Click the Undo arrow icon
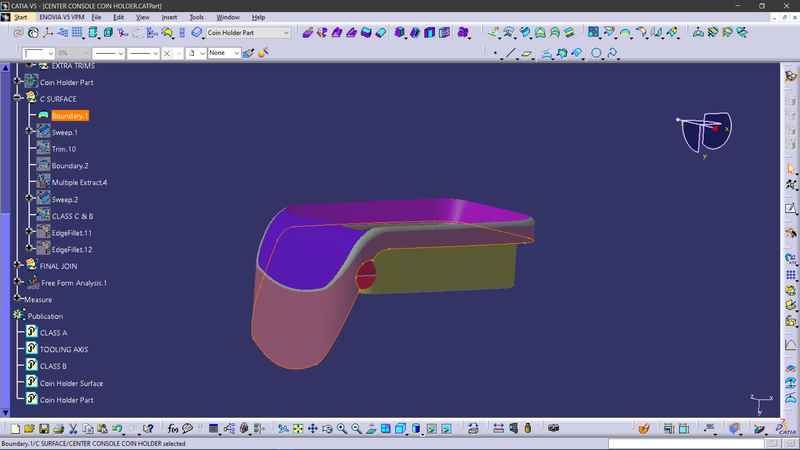This screenshot has width=800, height=450. pos(117,429)
